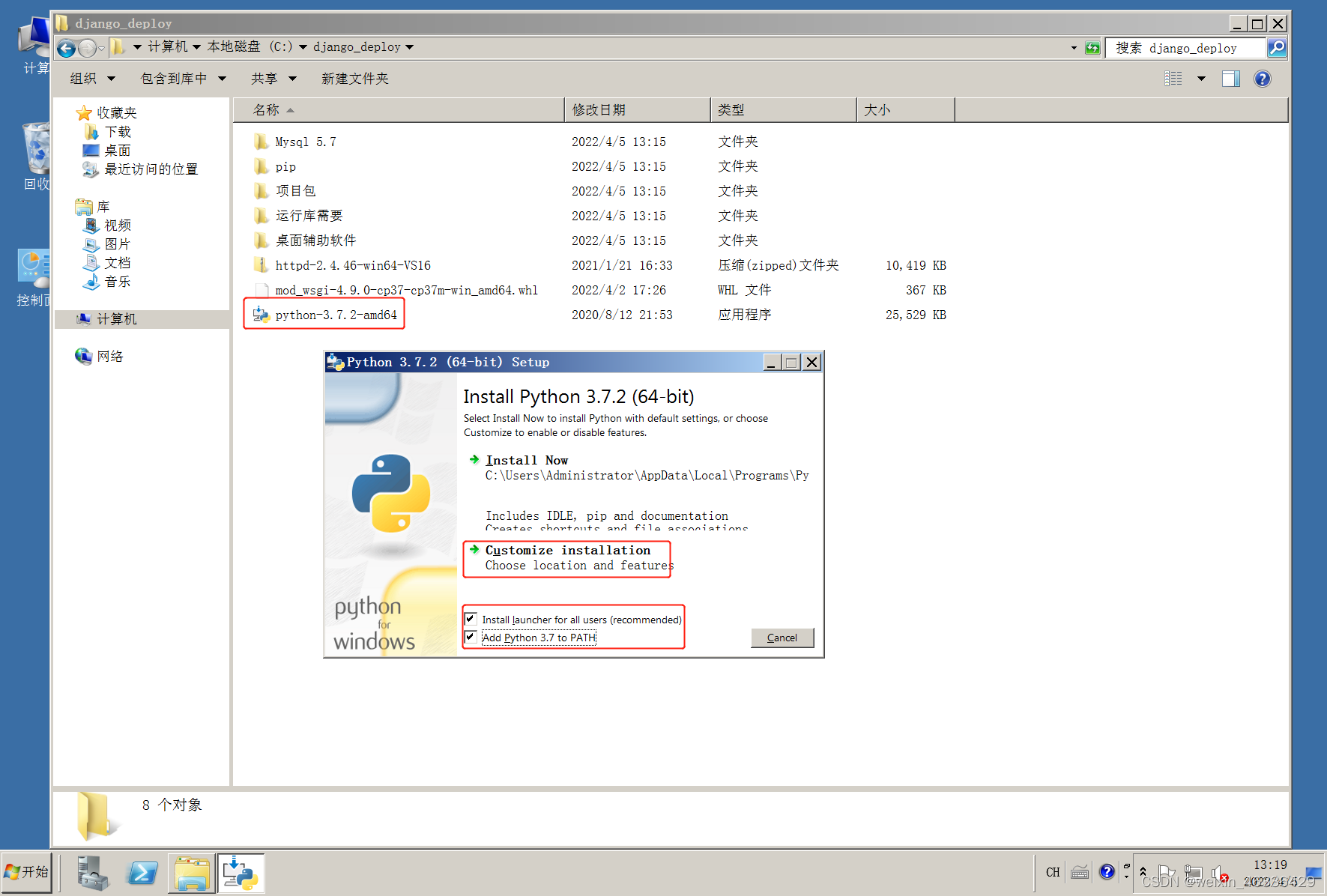Minimize the Python Setup dialog
1327x896 pixels.
(773, 363)
